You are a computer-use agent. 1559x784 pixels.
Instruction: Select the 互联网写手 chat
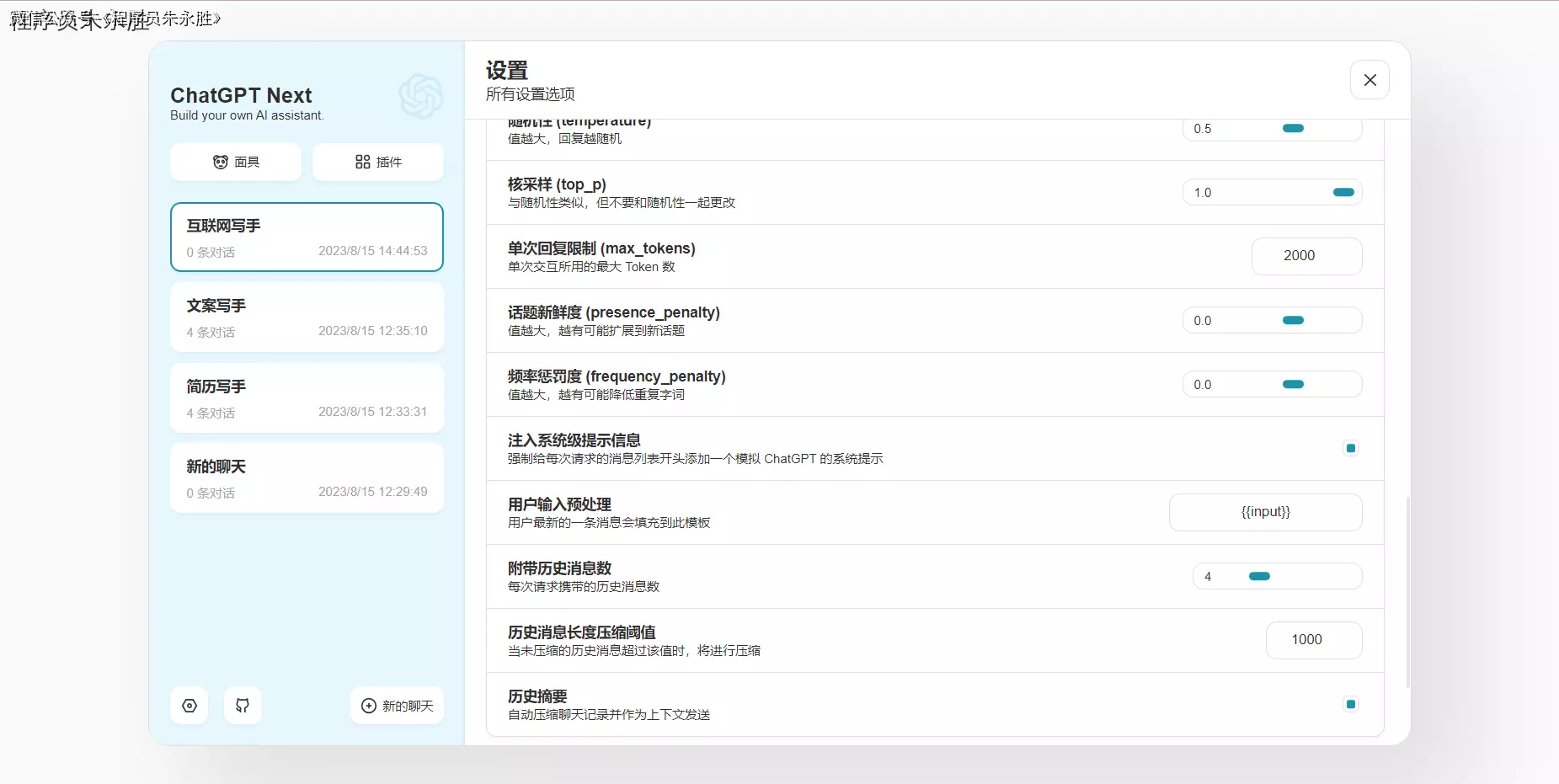[307, 237]
